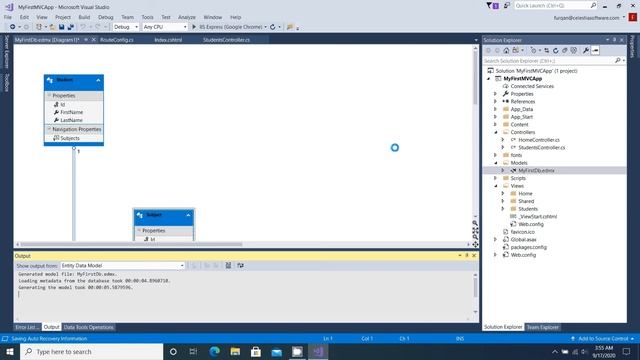Open the notifications flag icon in the title bar
This screenshot has width=640, height=360.
(492, 6)
